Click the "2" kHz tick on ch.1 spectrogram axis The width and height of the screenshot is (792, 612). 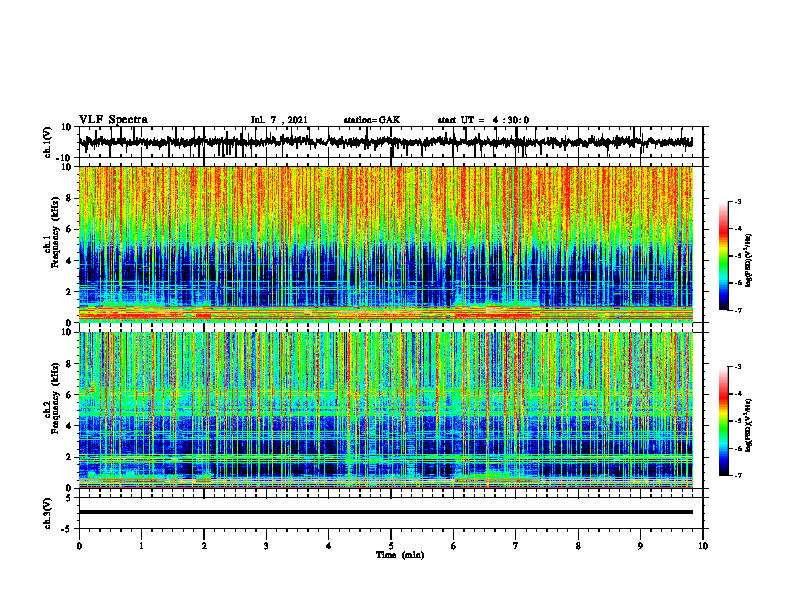pyautogui.click(x=70, y=292)
